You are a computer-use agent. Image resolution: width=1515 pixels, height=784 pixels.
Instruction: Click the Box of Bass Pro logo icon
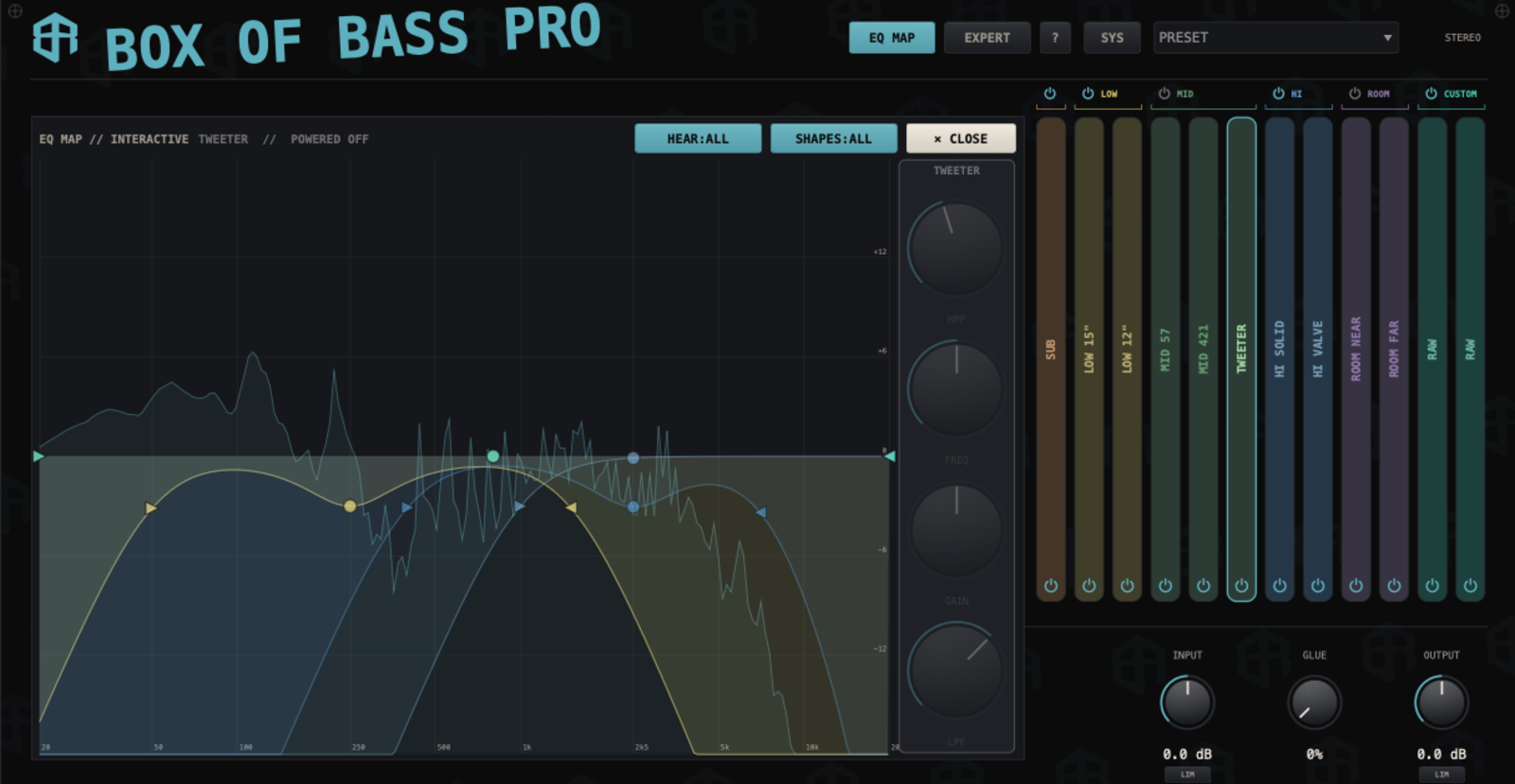(55, 38)
